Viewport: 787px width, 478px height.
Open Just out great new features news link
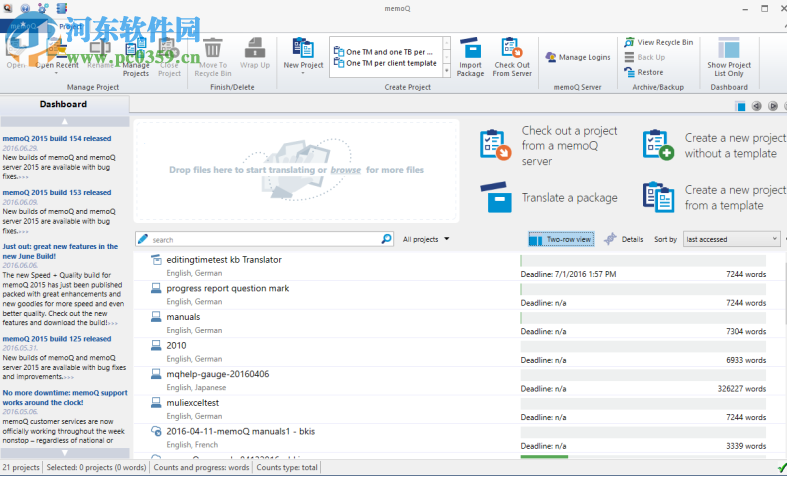pos(60,252)
